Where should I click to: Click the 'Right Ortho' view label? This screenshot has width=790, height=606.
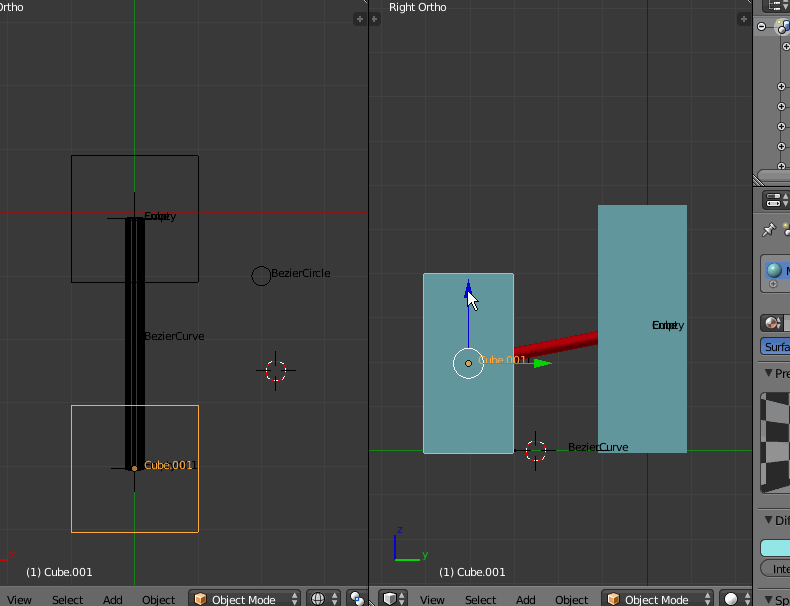[418, 7]
